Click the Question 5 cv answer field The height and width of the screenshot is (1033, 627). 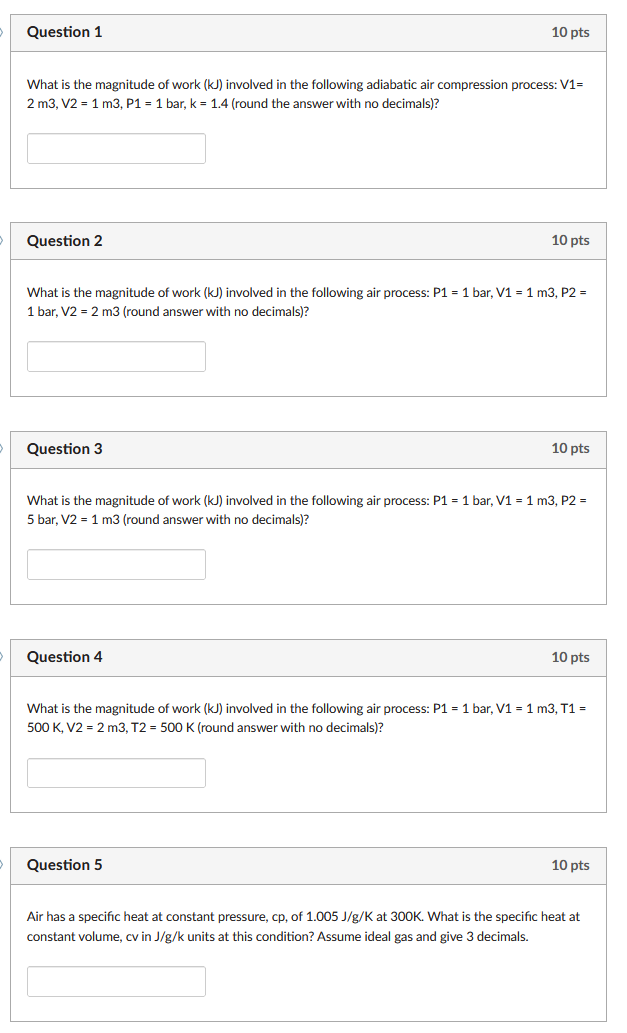pos(116,981)
